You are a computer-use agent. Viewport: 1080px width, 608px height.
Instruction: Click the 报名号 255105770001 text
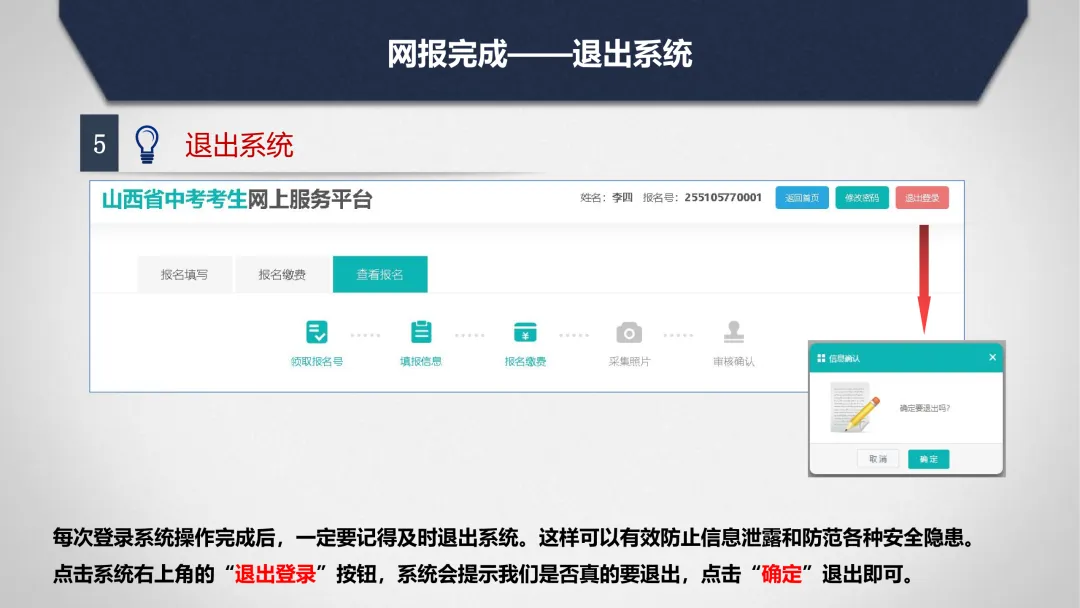coord(724,198)
